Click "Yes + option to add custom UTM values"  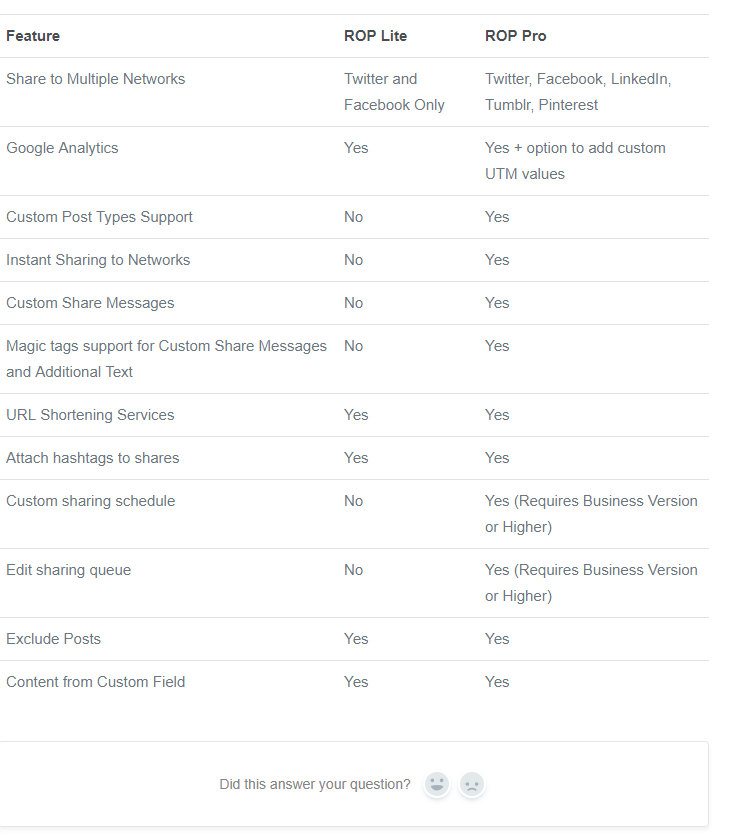tap(575, 161)
